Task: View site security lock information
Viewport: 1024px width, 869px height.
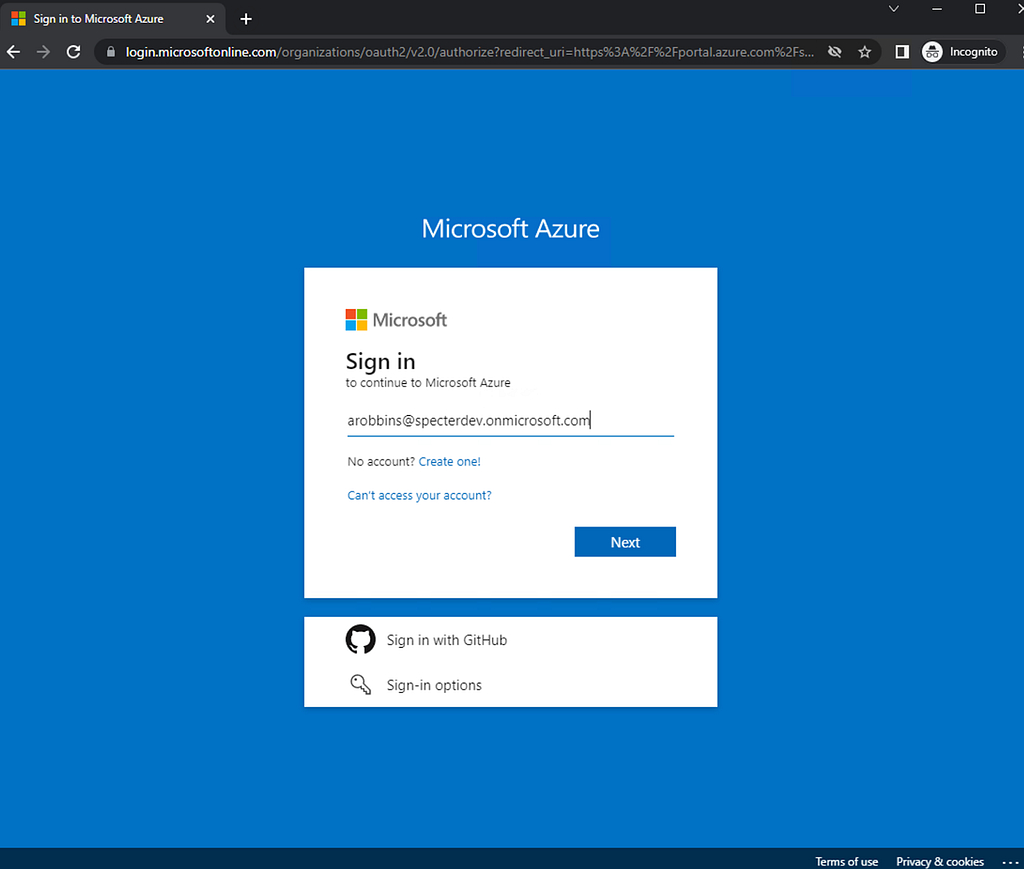Action: click(111, 52)
